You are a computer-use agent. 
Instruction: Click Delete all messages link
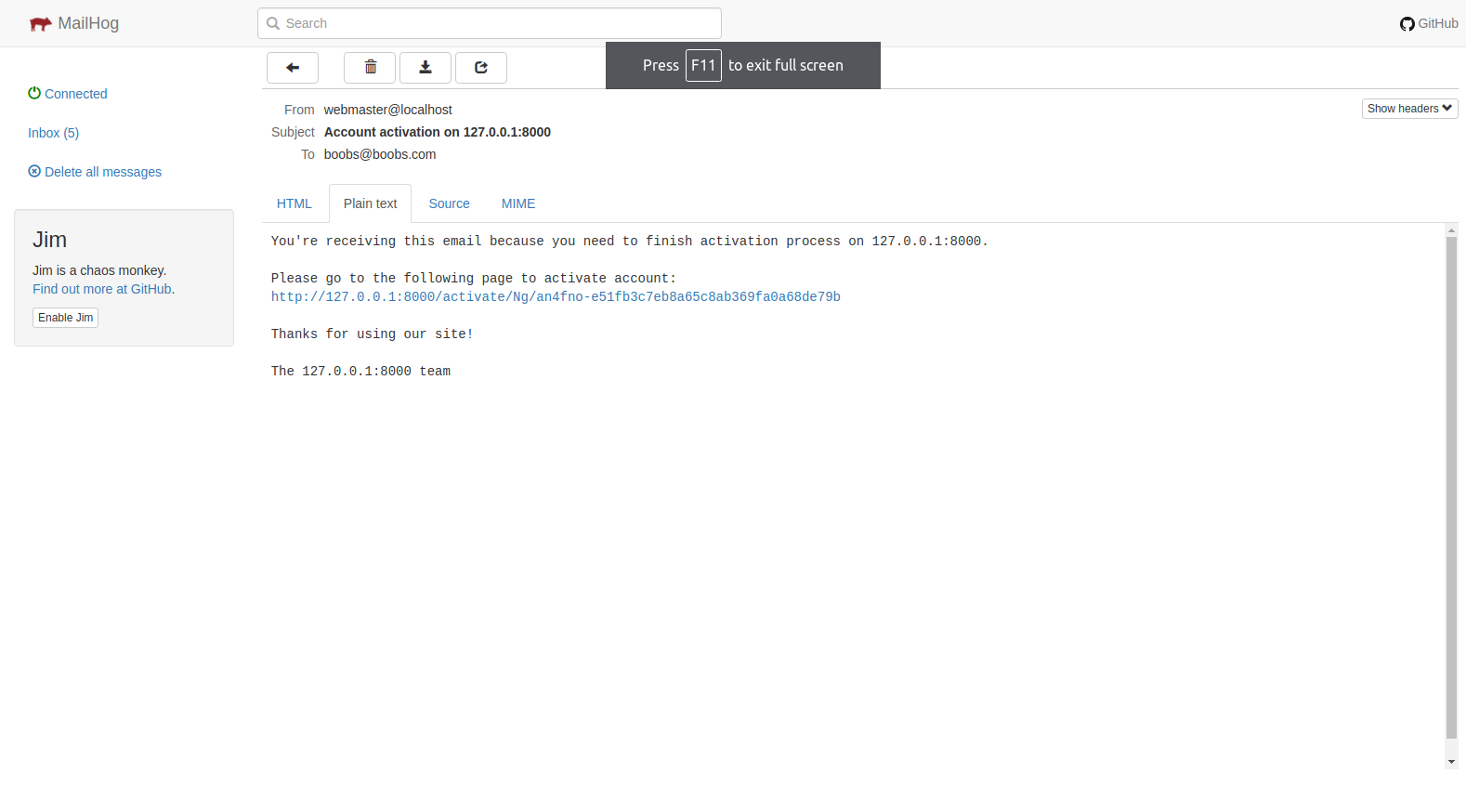103,172
